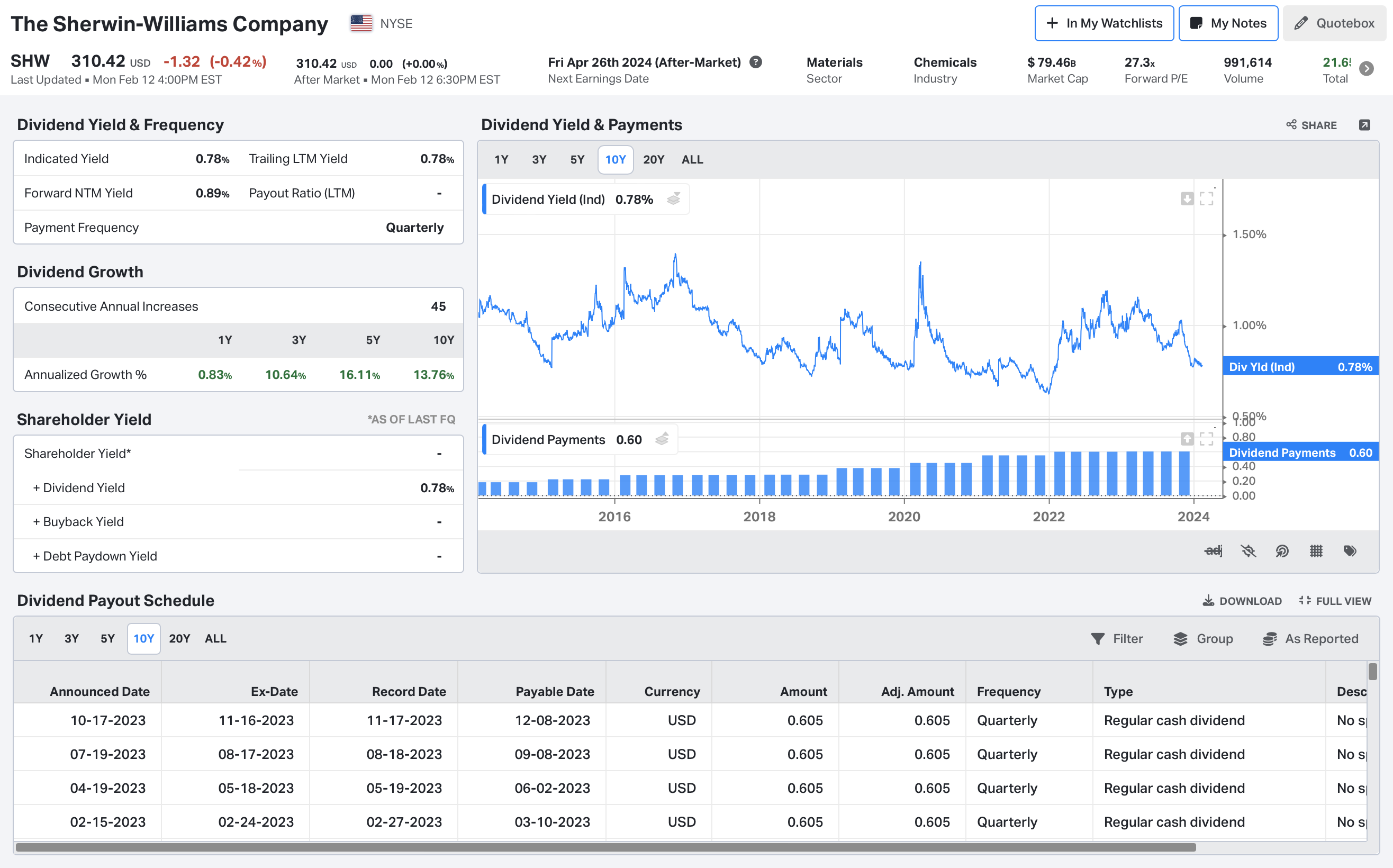Screen dimensions: 1393x868
Task: Toggle the chart grid icon
Action: pos(1316,551)
